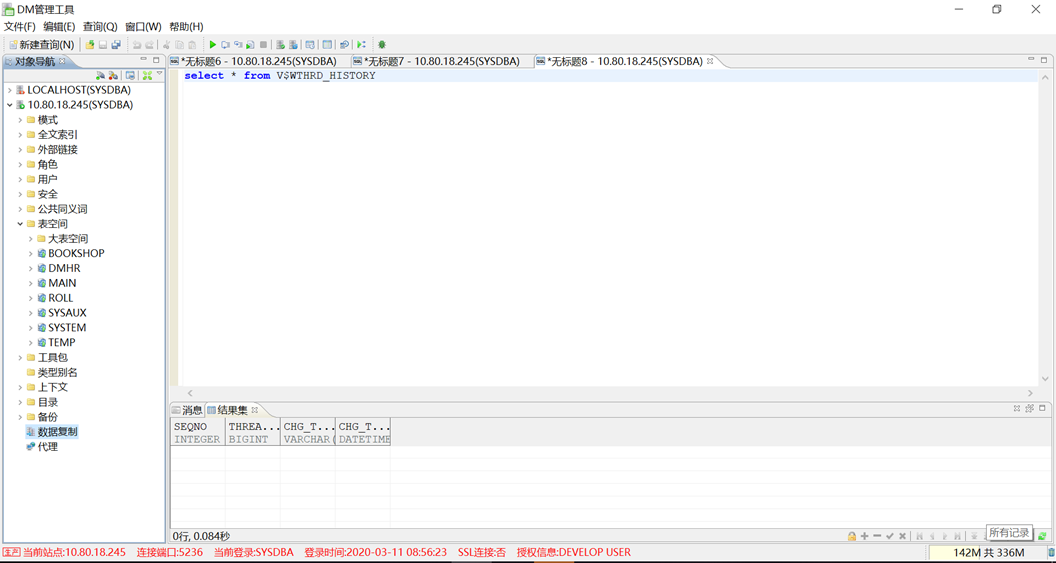The image size is (1056, 563).
Task: Select the 数据复制 tree item
Action: 57,432
